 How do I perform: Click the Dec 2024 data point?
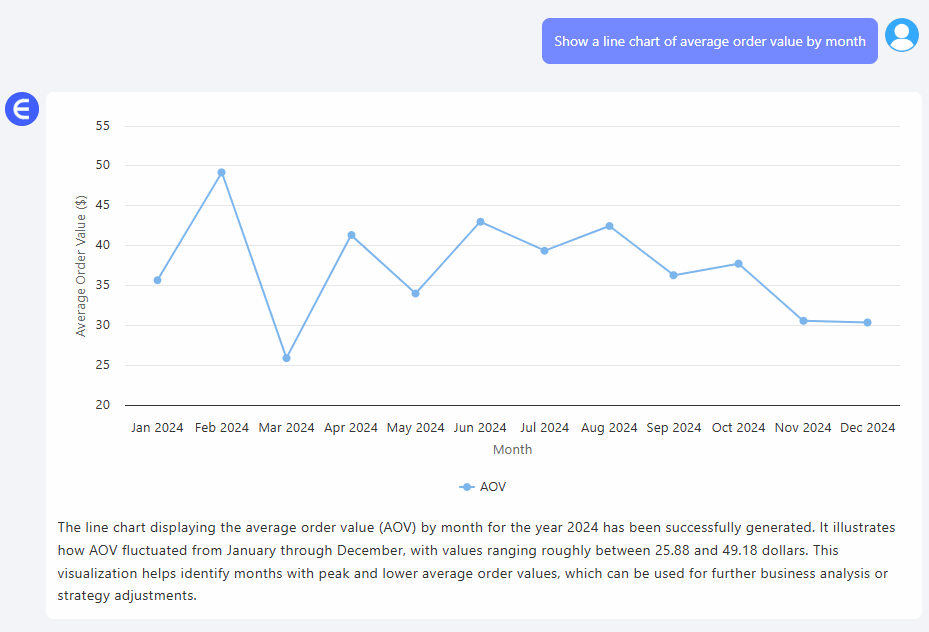[x=867, y=323]
